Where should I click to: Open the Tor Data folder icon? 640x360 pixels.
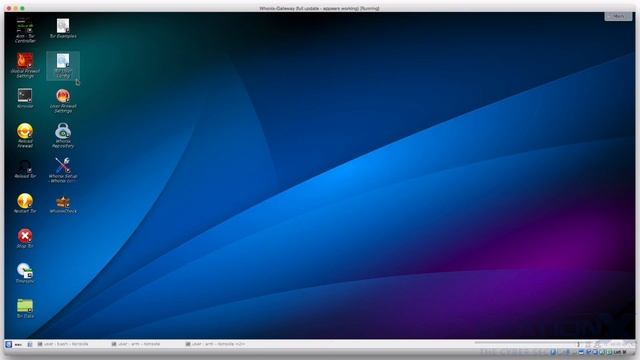25,308
